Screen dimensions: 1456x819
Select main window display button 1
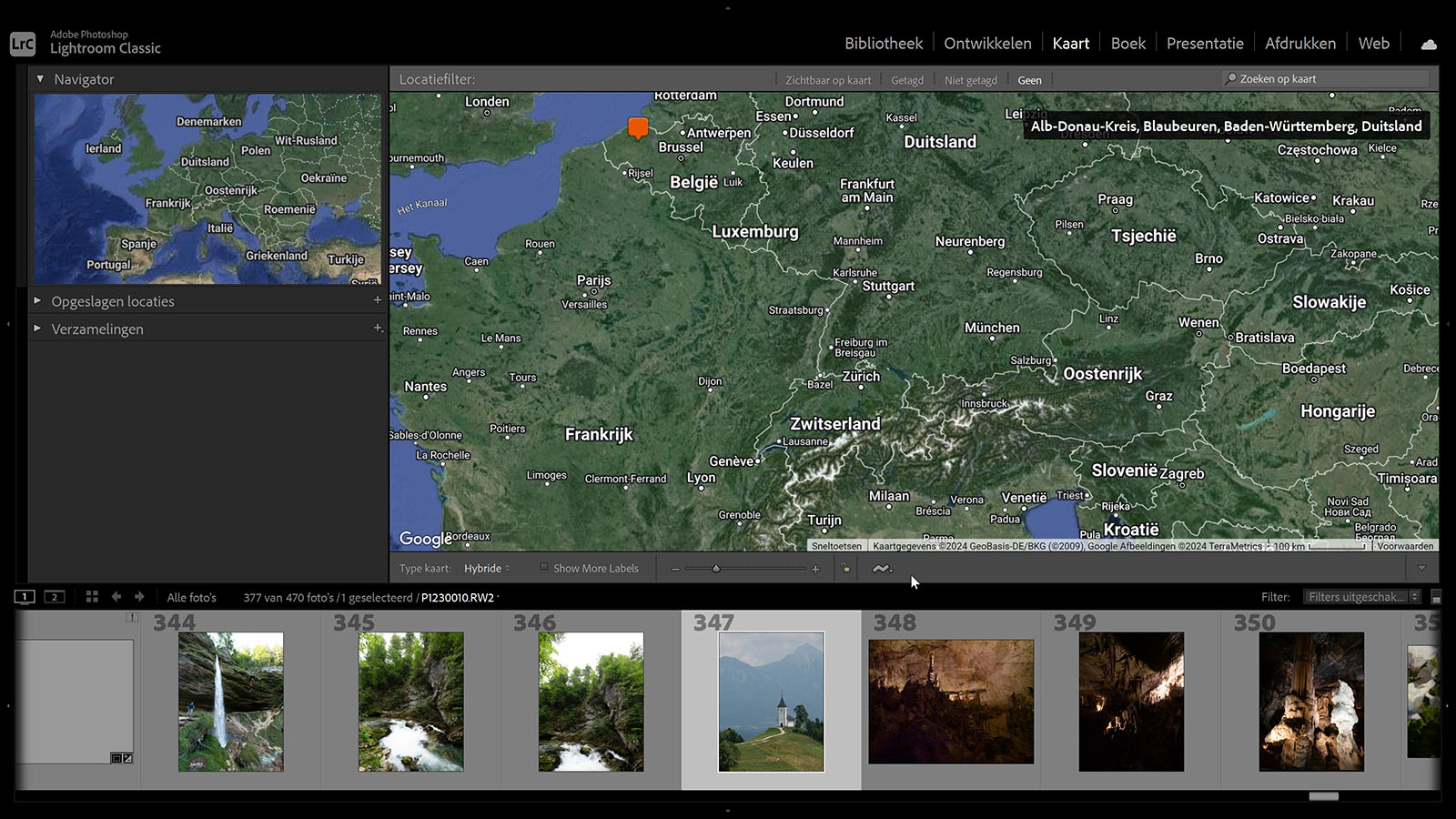tap(25, 597)
